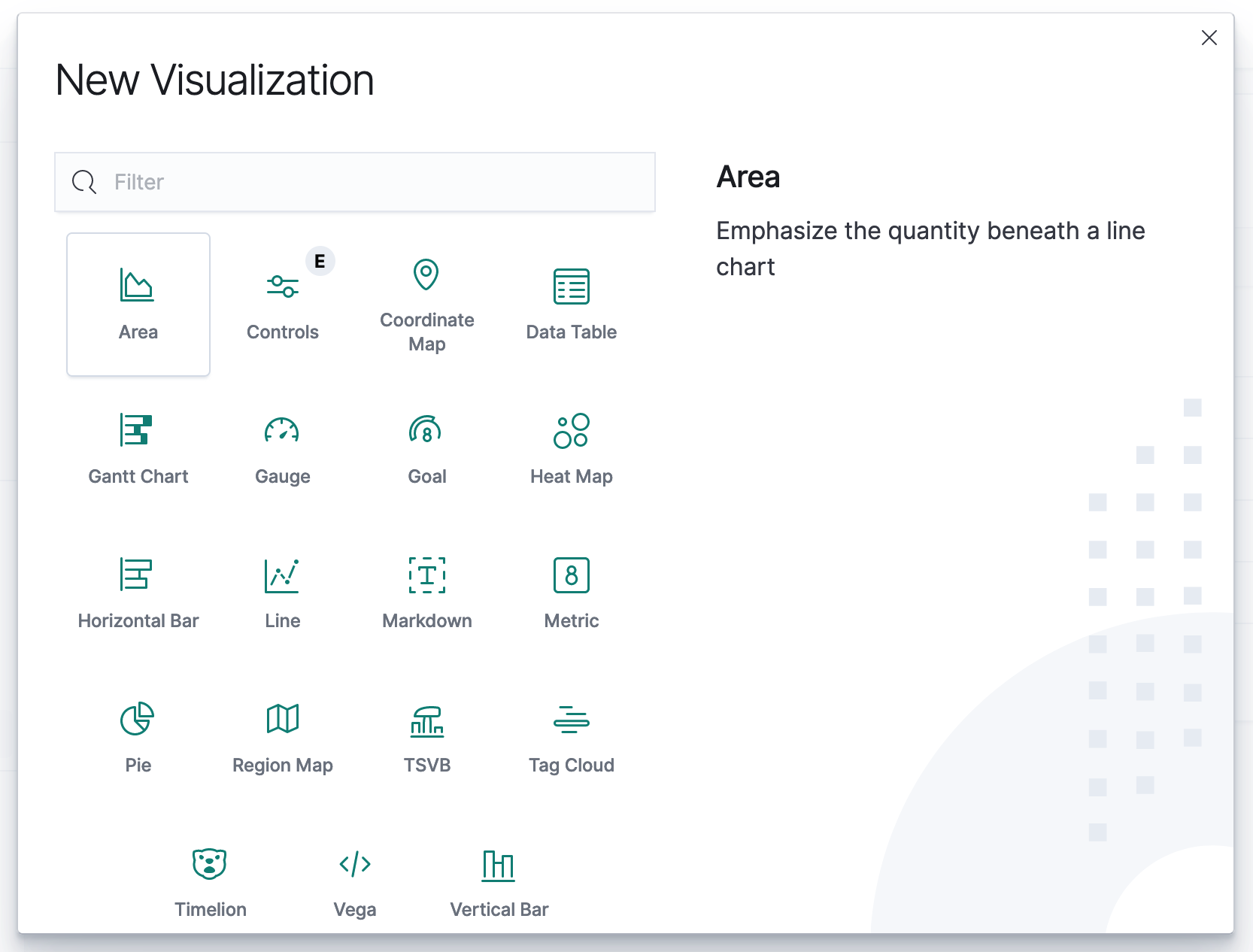This screenshot has width=1253, height=952.
Task: Choose the Tag Cloud icon
Action: point(571,720)
